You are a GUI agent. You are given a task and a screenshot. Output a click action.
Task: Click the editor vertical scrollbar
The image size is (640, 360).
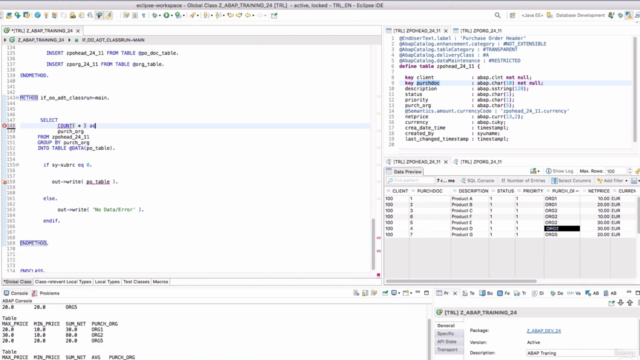click(373, 244)
